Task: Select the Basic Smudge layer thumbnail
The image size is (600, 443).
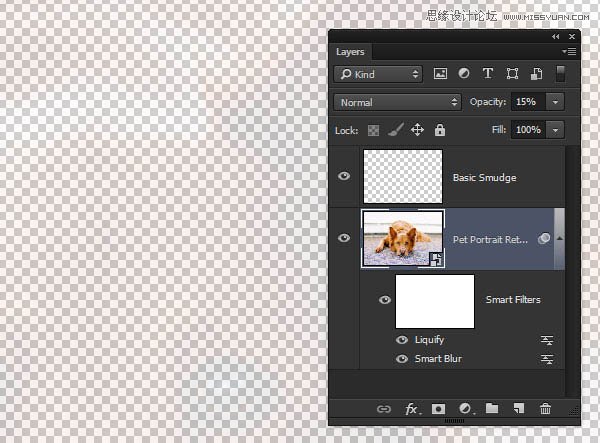Action: pos(403,176)
